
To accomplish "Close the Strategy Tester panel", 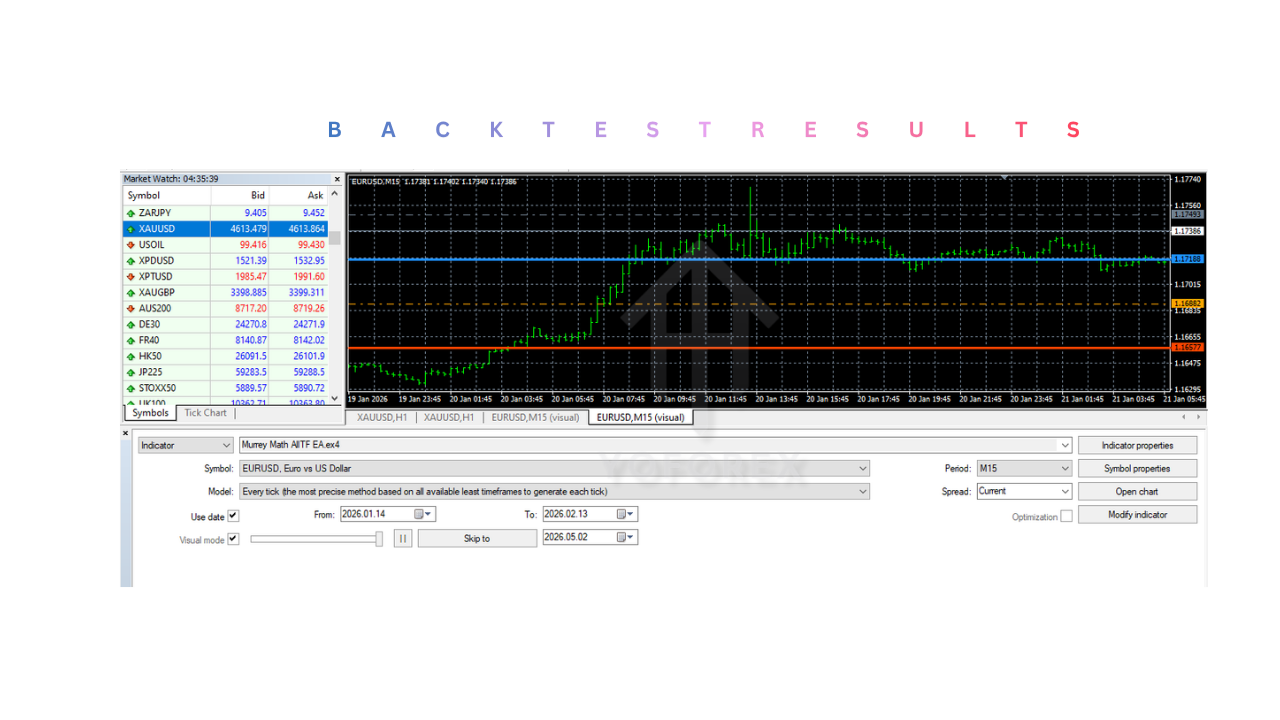I will [x=126, y=433].
